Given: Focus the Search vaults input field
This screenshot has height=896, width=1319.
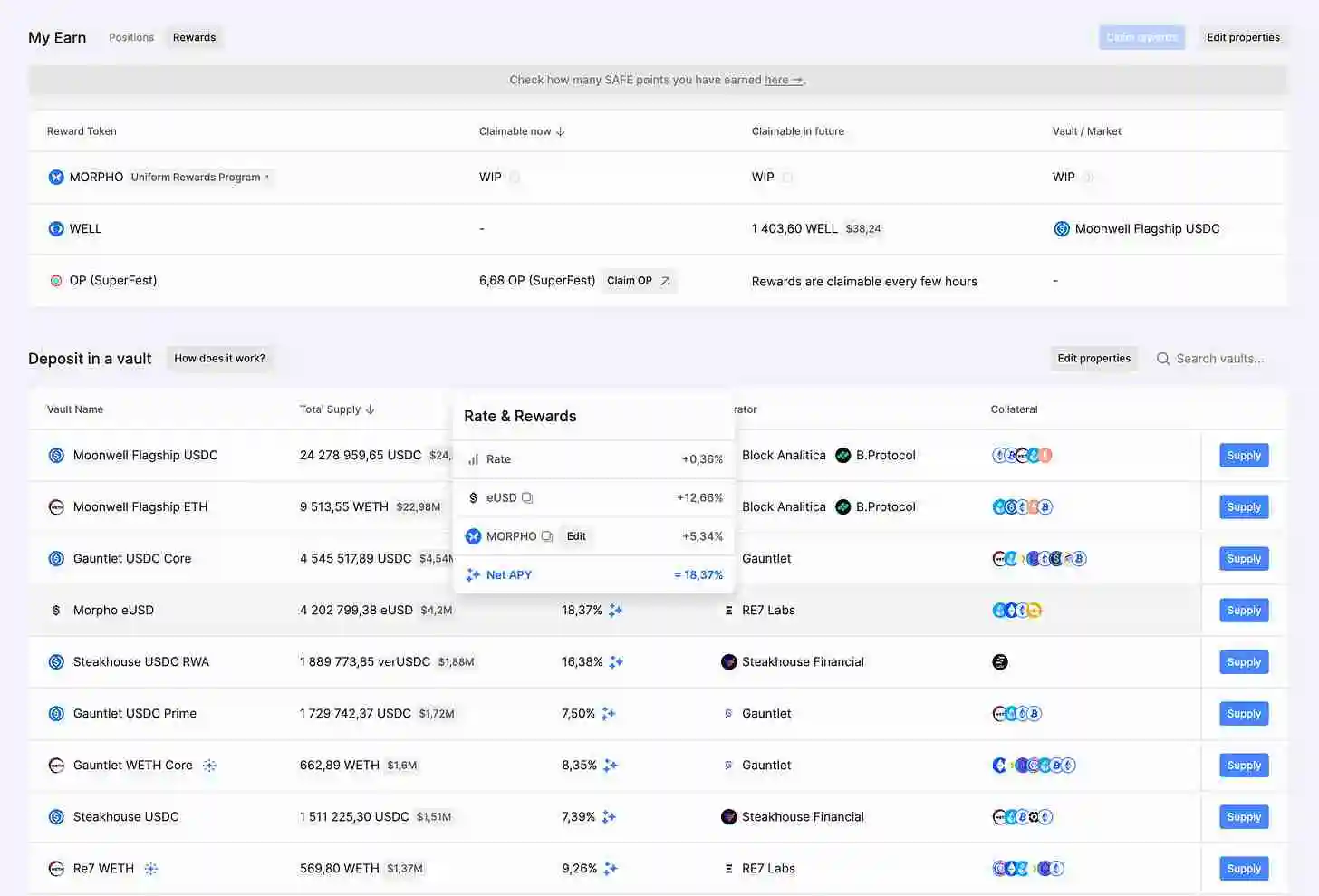Looking at the screenshot, I should [x=1220, y=359].
